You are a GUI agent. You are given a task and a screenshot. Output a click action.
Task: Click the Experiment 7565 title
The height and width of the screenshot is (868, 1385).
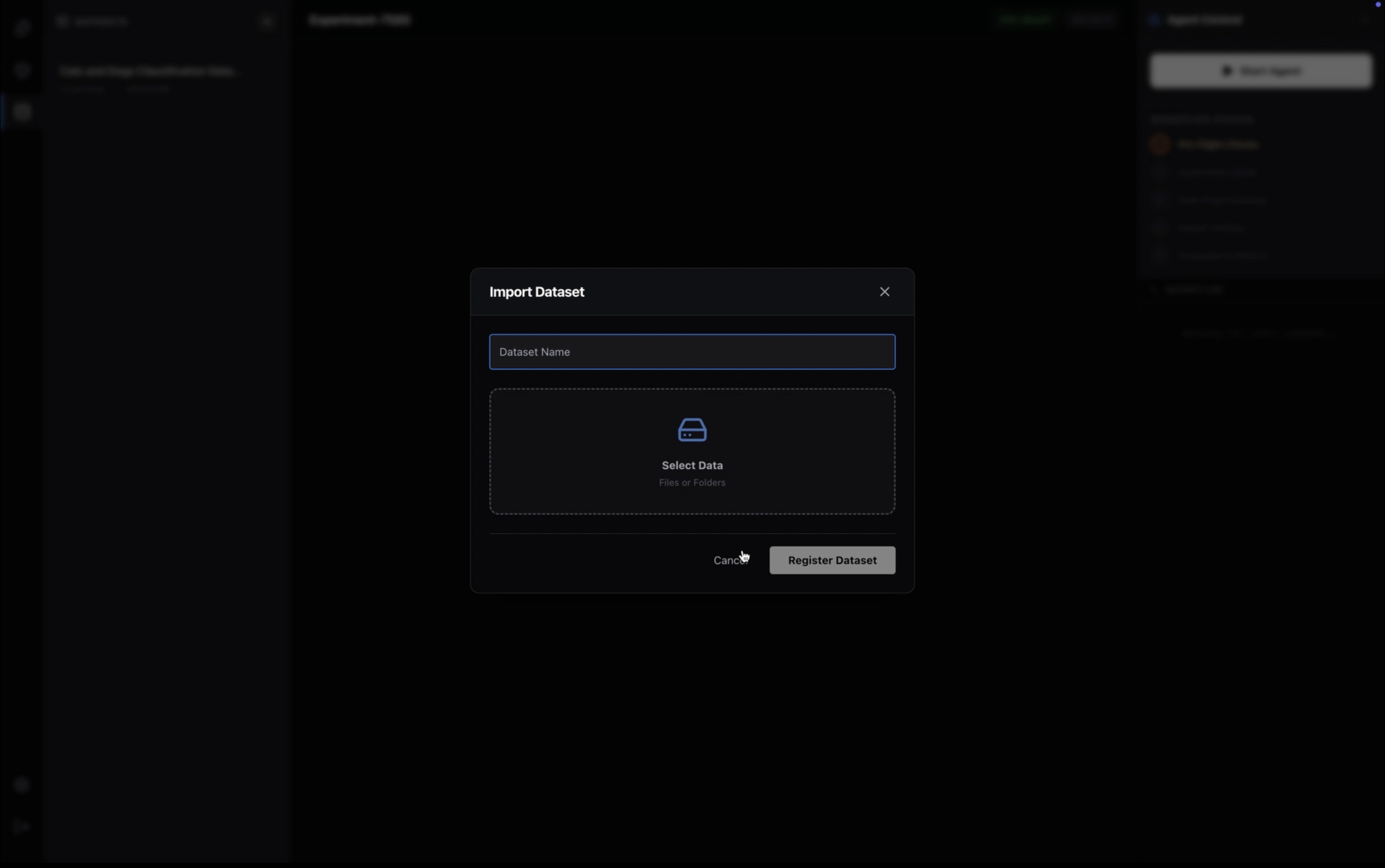coord(360,20)
